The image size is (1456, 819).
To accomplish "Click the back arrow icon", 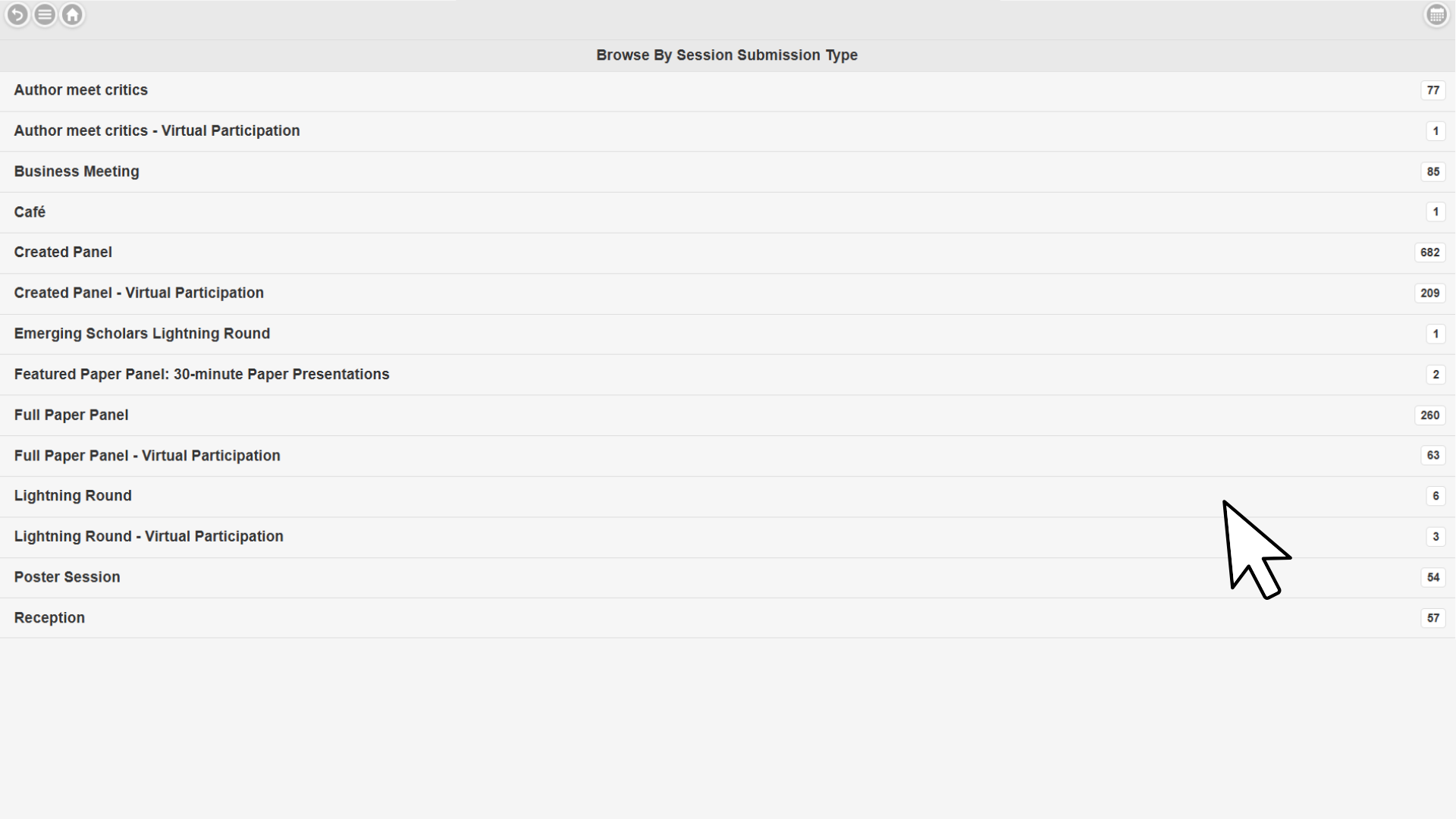I will pos(17,14).
